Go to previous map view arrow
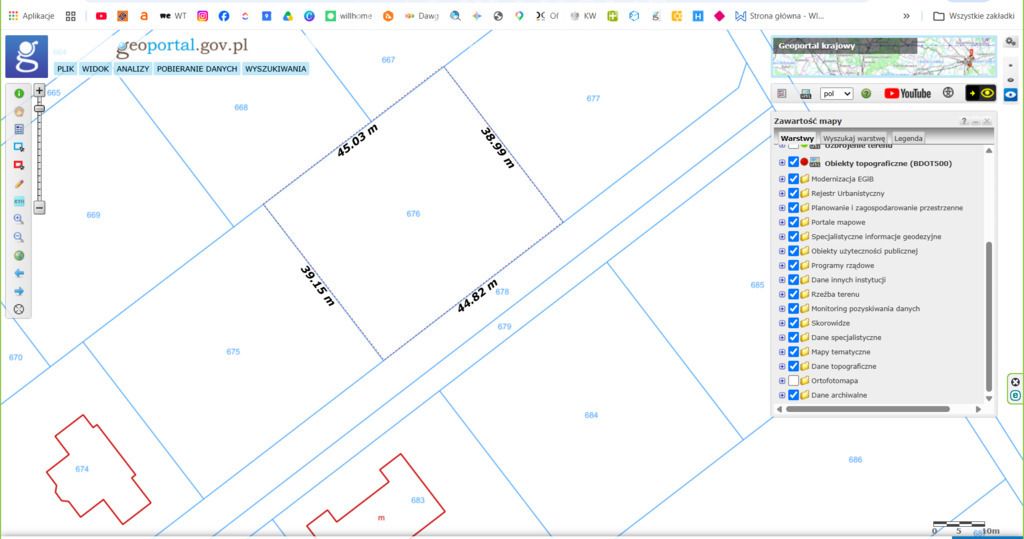The width and height of the screenshot is (1024, 539). click(x=19, y=273)
